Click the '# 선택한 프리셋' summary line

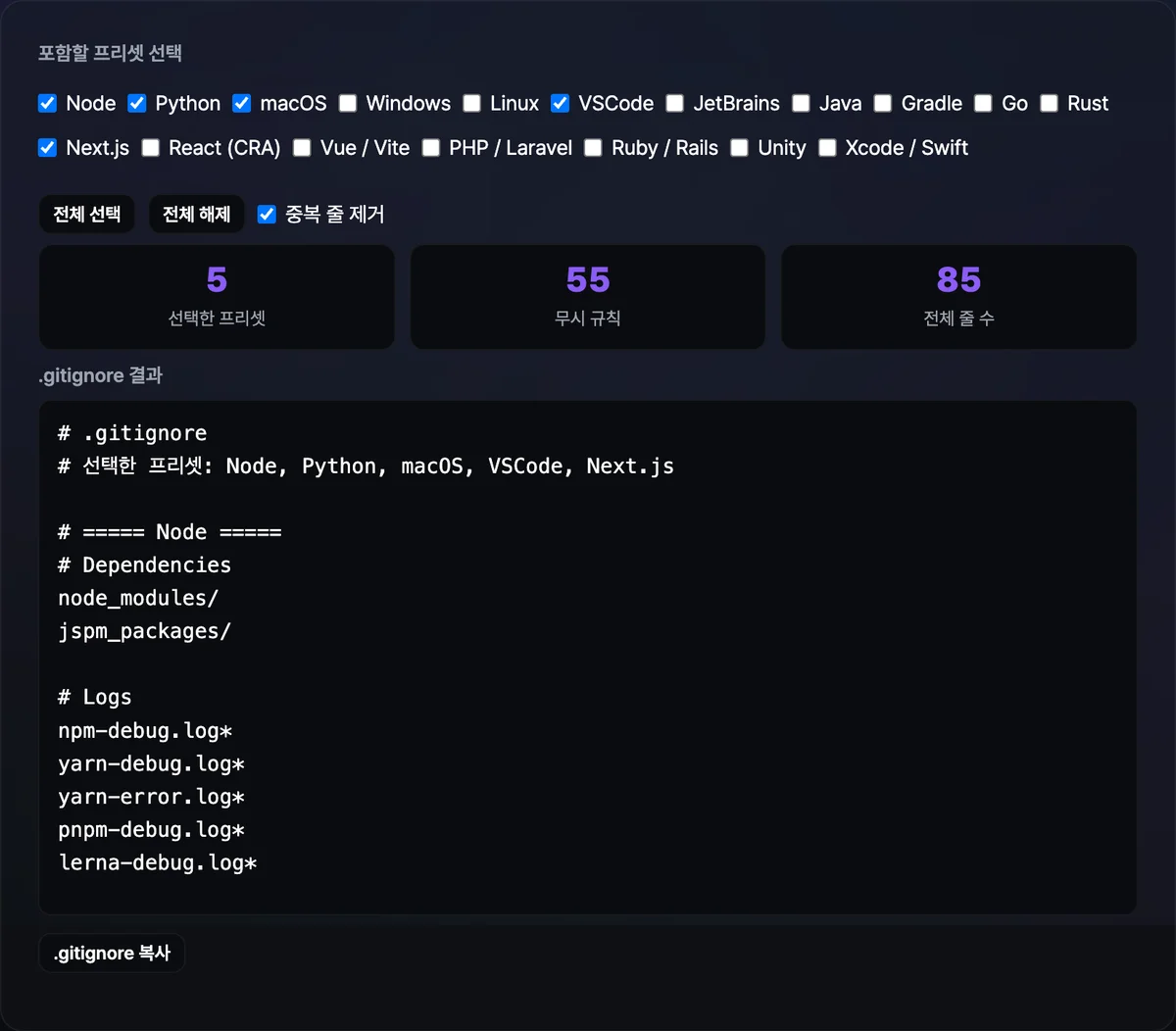click(x=366, y=466)
